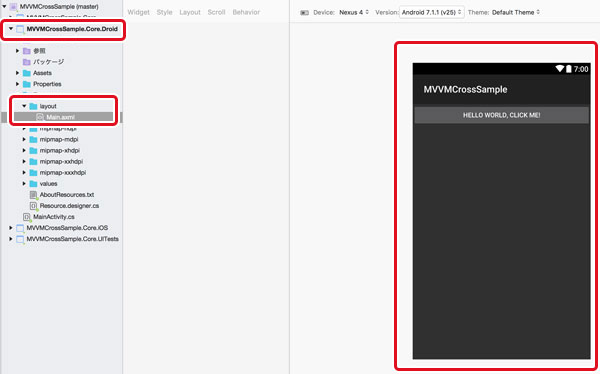
Task: Open the Device dropdown showing Nexus 4
Action: (354, 12)
